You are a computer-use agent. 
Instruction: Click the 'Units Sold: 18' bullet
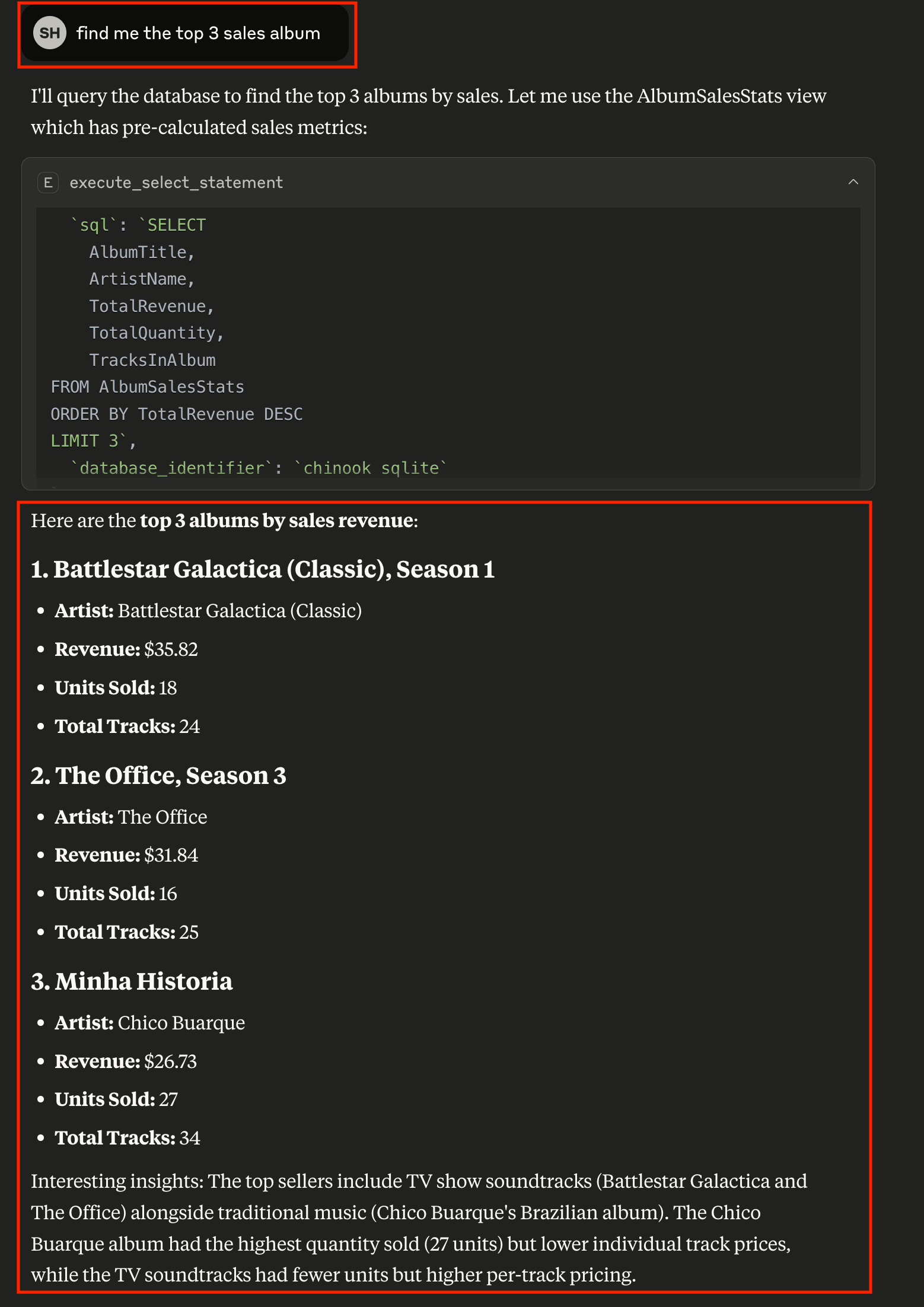[x=116, y=688]
